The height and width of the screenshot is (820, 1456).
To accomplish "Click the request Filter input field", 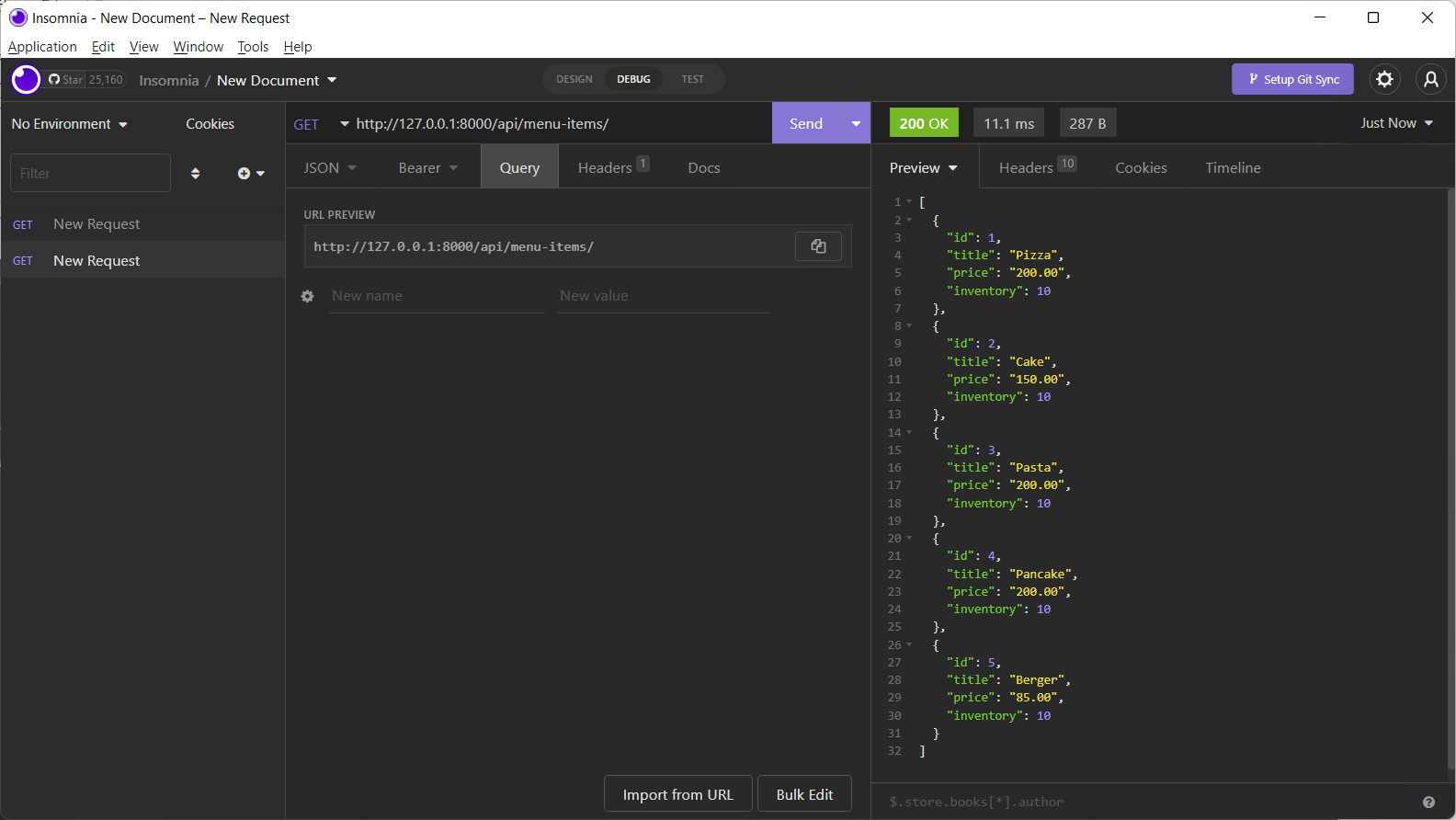I will click(90, 173).
